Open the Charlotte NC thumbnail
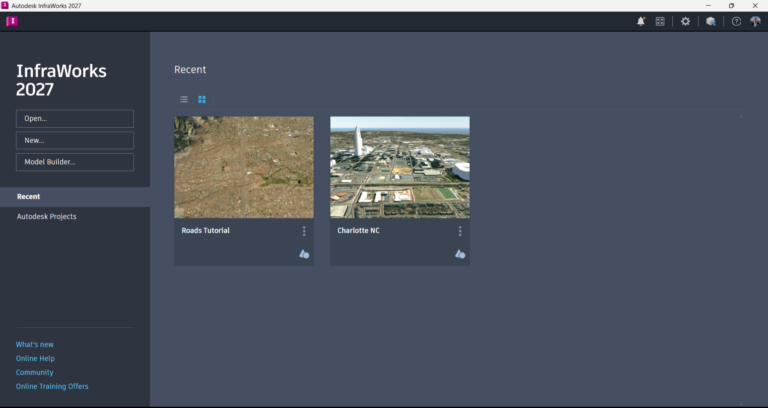 click(x=400, y=167)
